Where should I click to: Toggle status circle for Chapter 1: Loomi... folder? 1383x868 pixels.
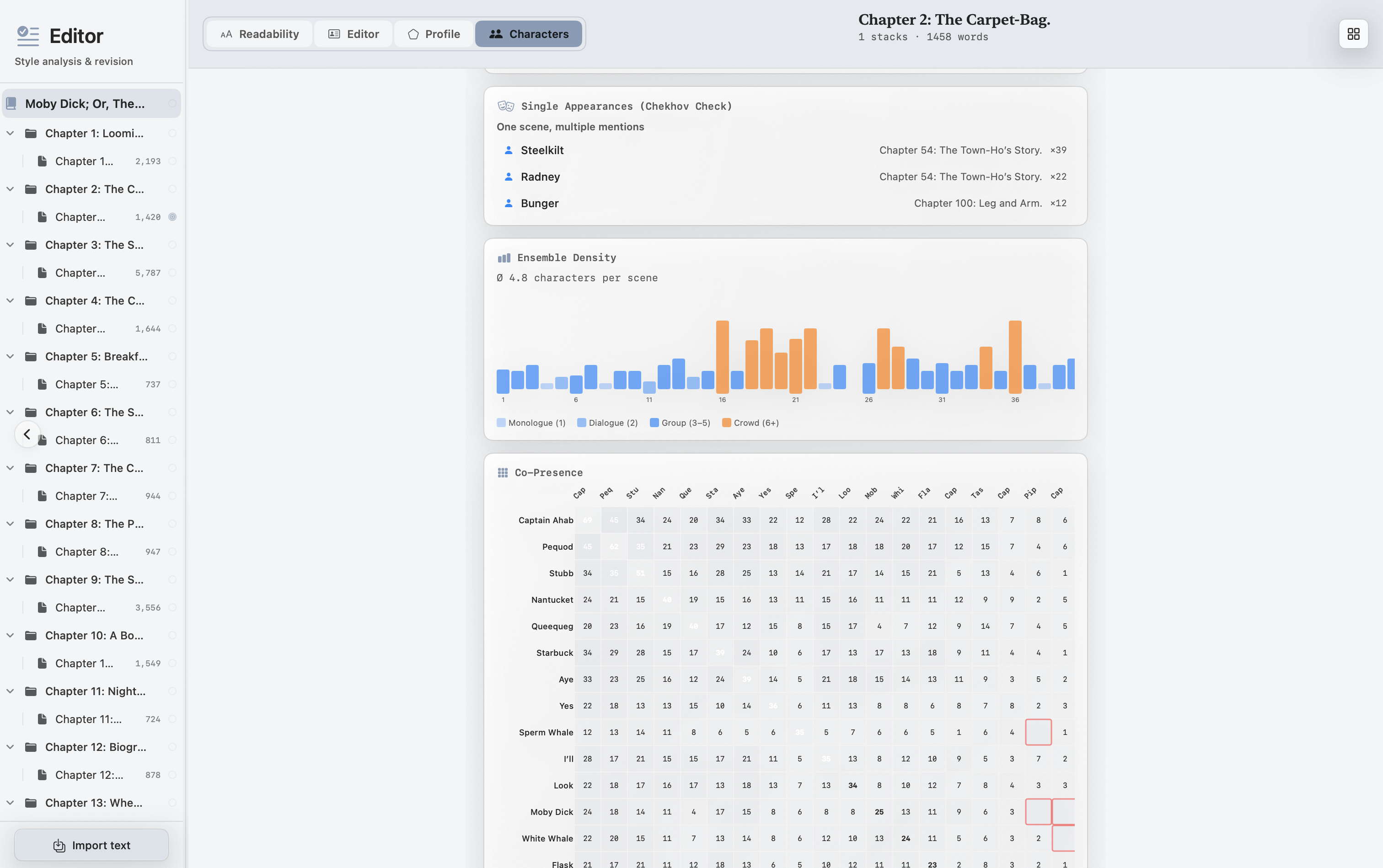(x=172, y=133)
